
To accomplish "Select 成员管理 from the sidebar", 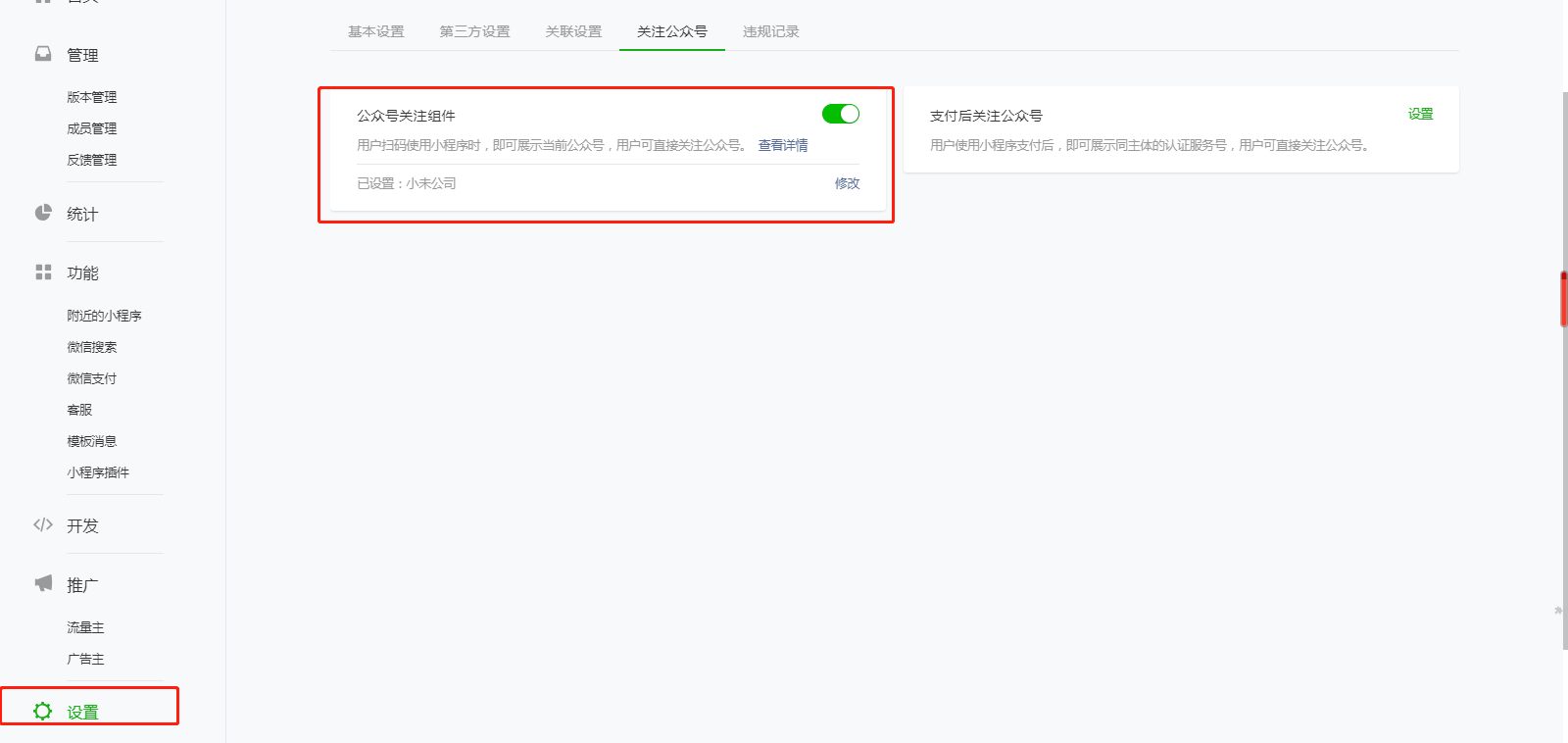I will (x=91, y=128).
